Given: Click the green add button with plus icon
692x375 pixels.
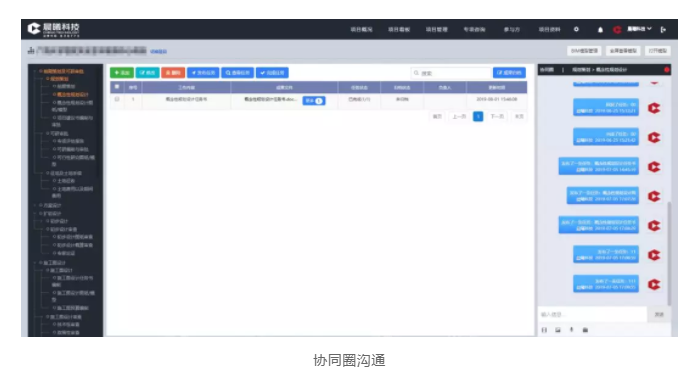Looking at the screenshot, I should pos(122,73).
